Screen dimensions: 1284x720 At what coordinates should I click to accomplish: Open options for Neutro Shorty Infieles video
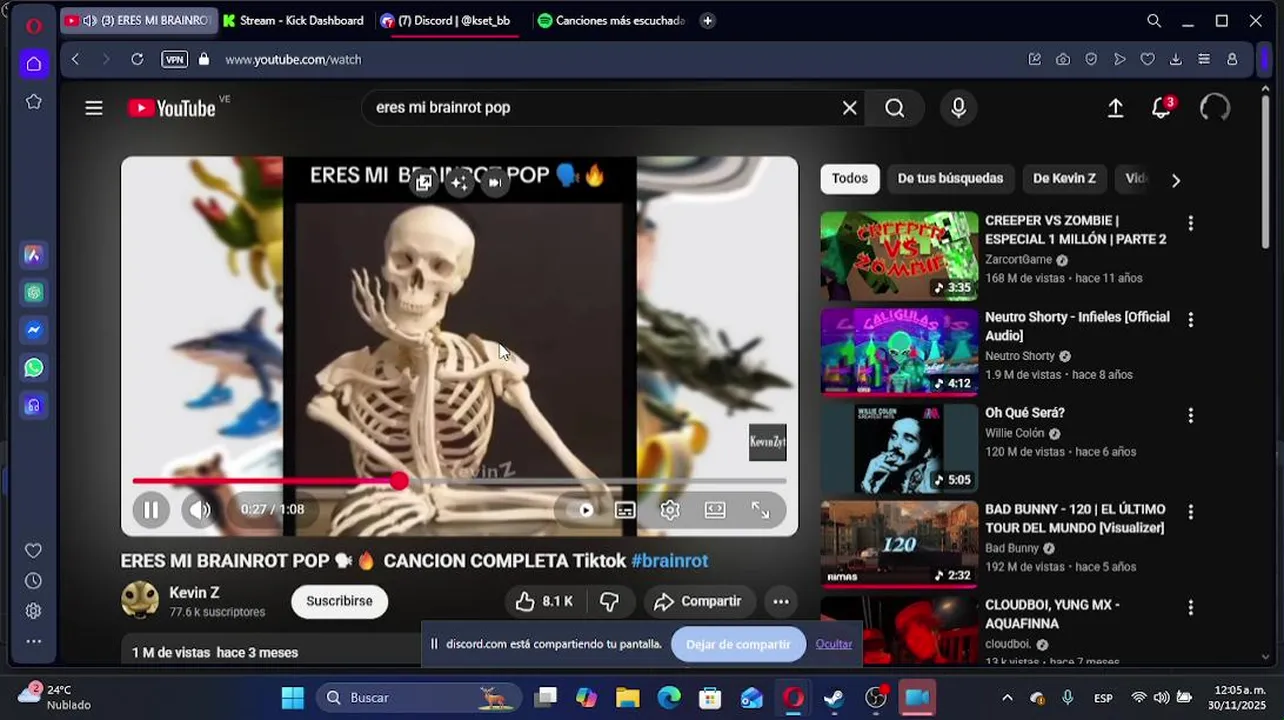pyautogui.click(x=1190, y=320)
